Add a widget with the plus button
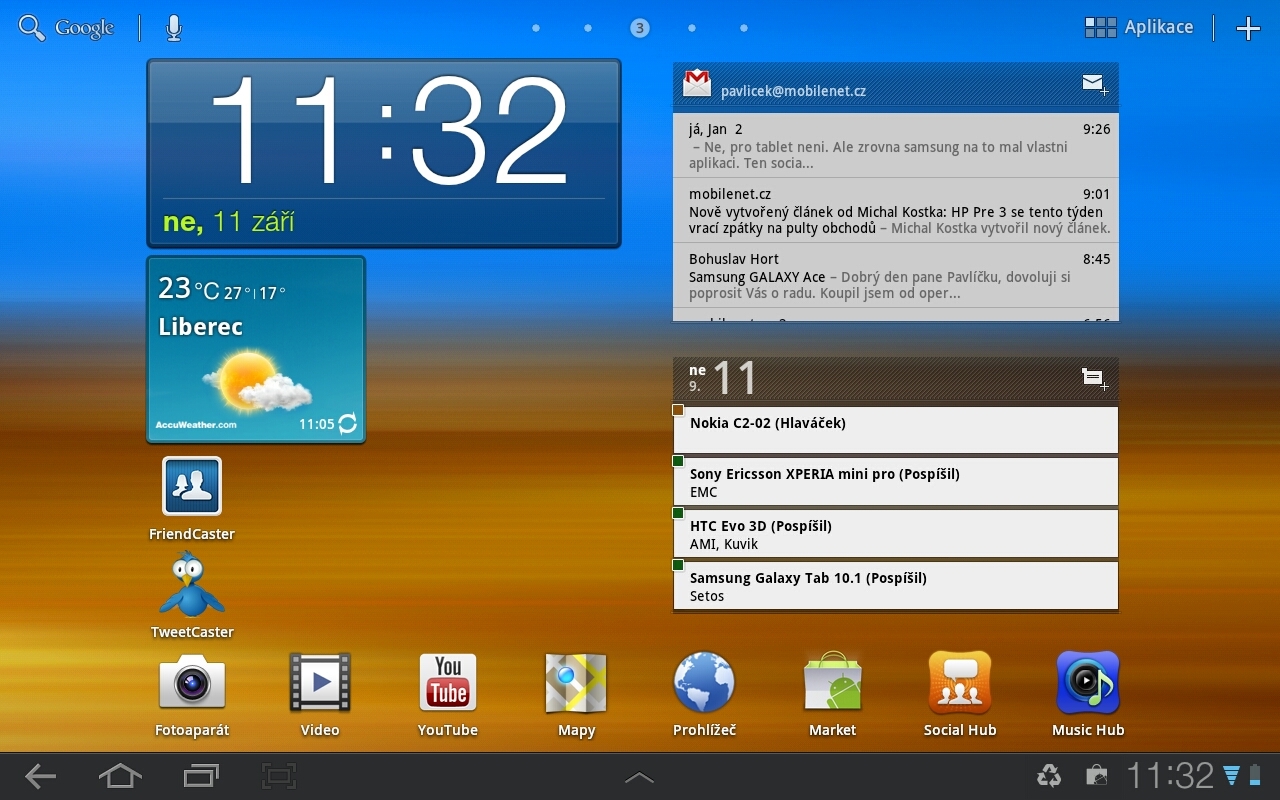 click(1248, 28)
